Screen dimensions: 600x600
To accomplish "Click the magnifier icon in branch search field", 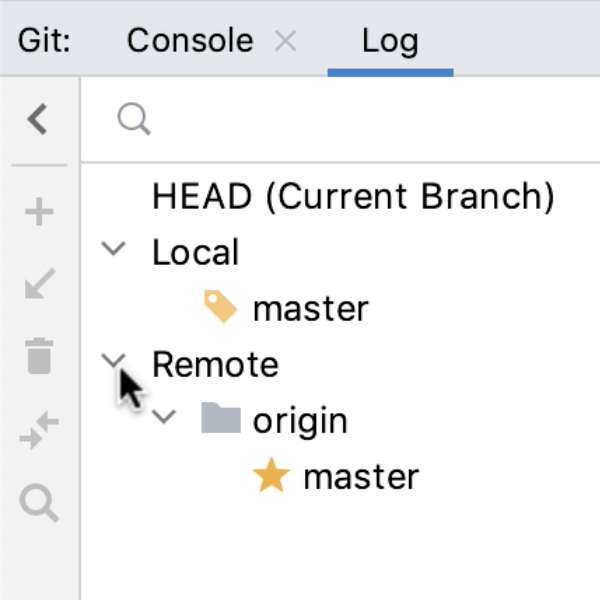I will click(133, 121).
